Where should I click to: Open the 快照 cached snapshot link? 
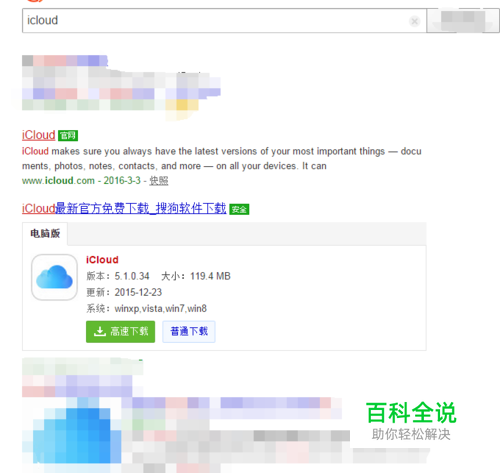[159, 181]
